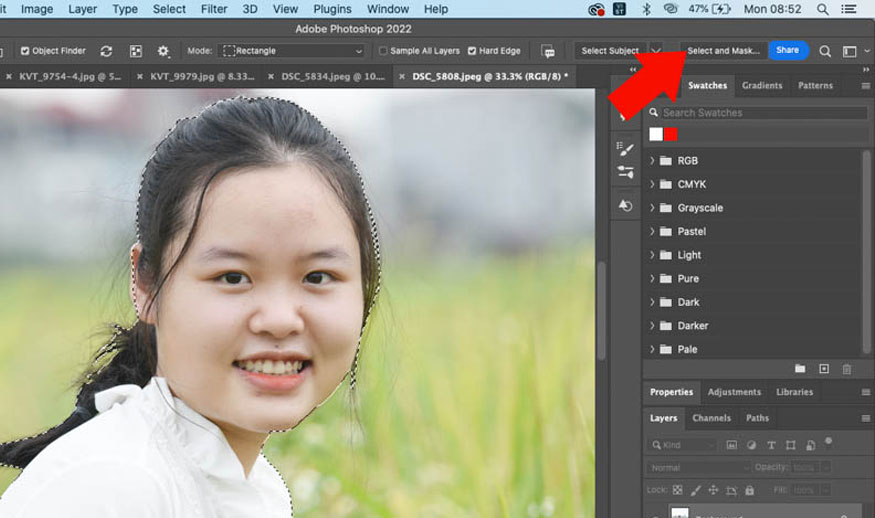Open the Properties panel menu
This screenshot has height=518, width=875.
click(x=866, y=392)
